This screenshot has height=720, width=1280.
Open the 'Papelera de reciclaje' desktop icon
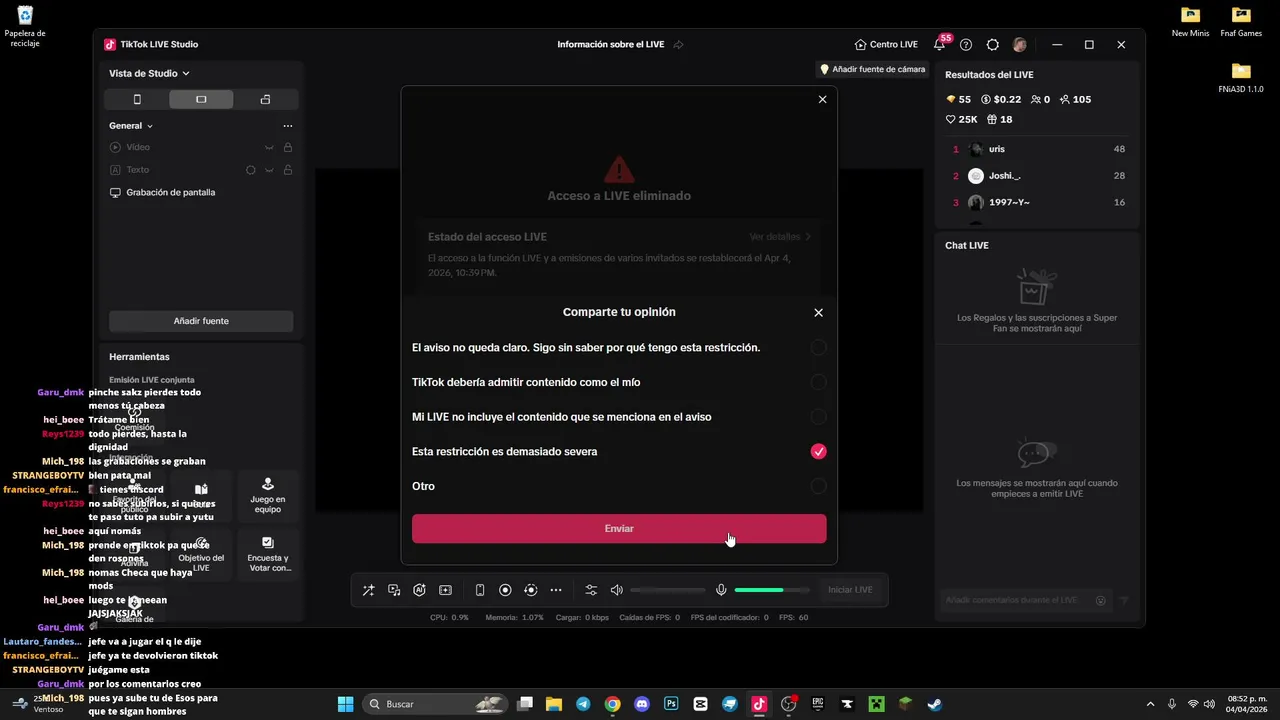[25, 26]
